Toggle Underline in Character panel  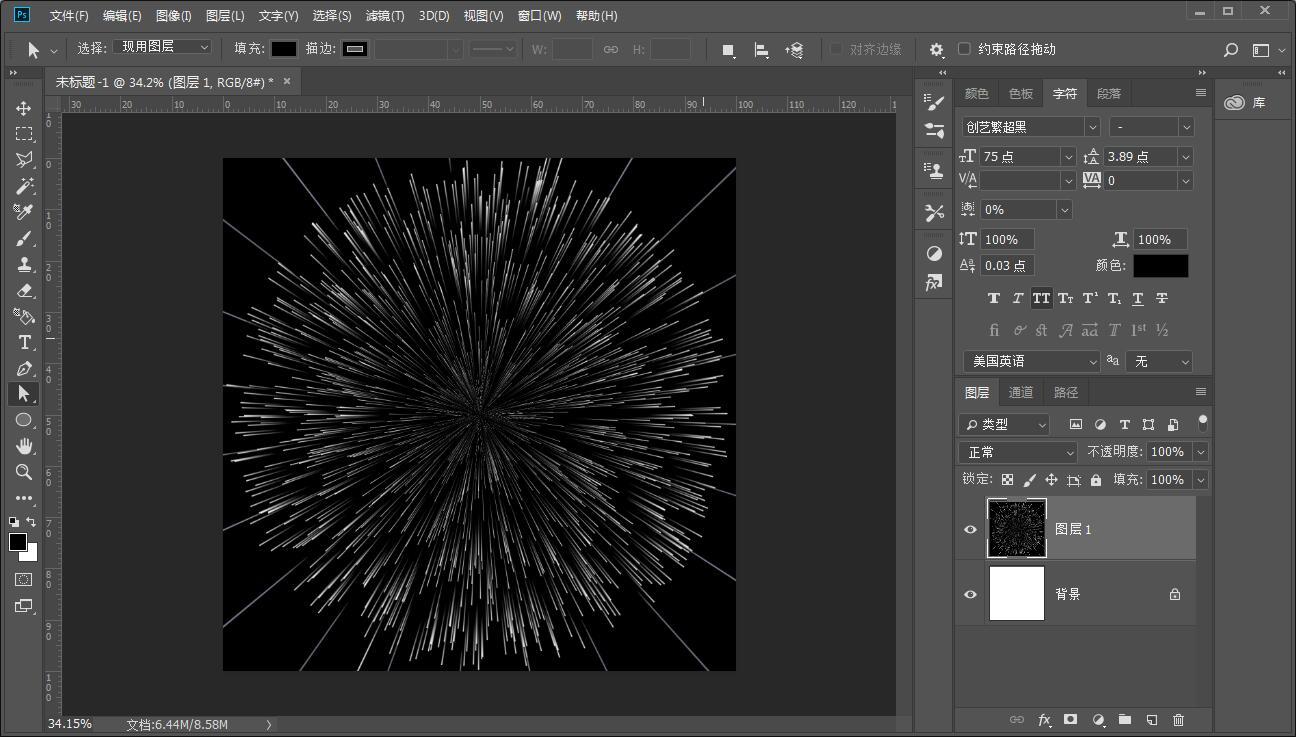pos(1138,298)
